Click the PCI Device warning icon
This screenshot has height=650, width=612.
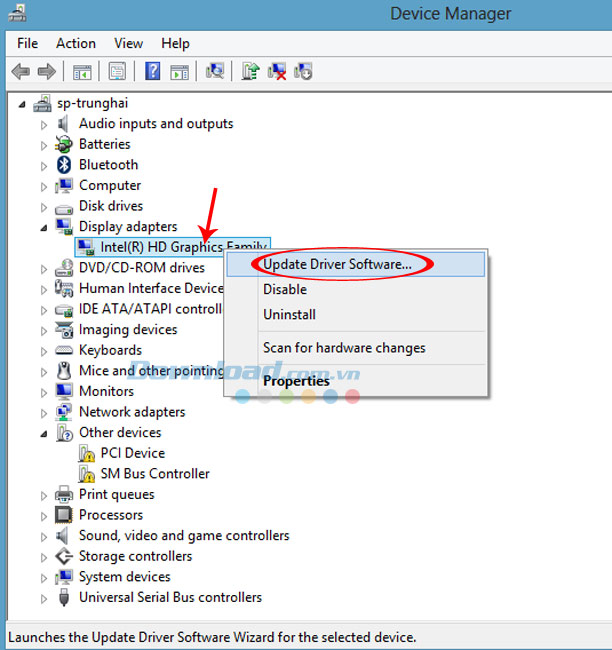(x=86, y=453)
